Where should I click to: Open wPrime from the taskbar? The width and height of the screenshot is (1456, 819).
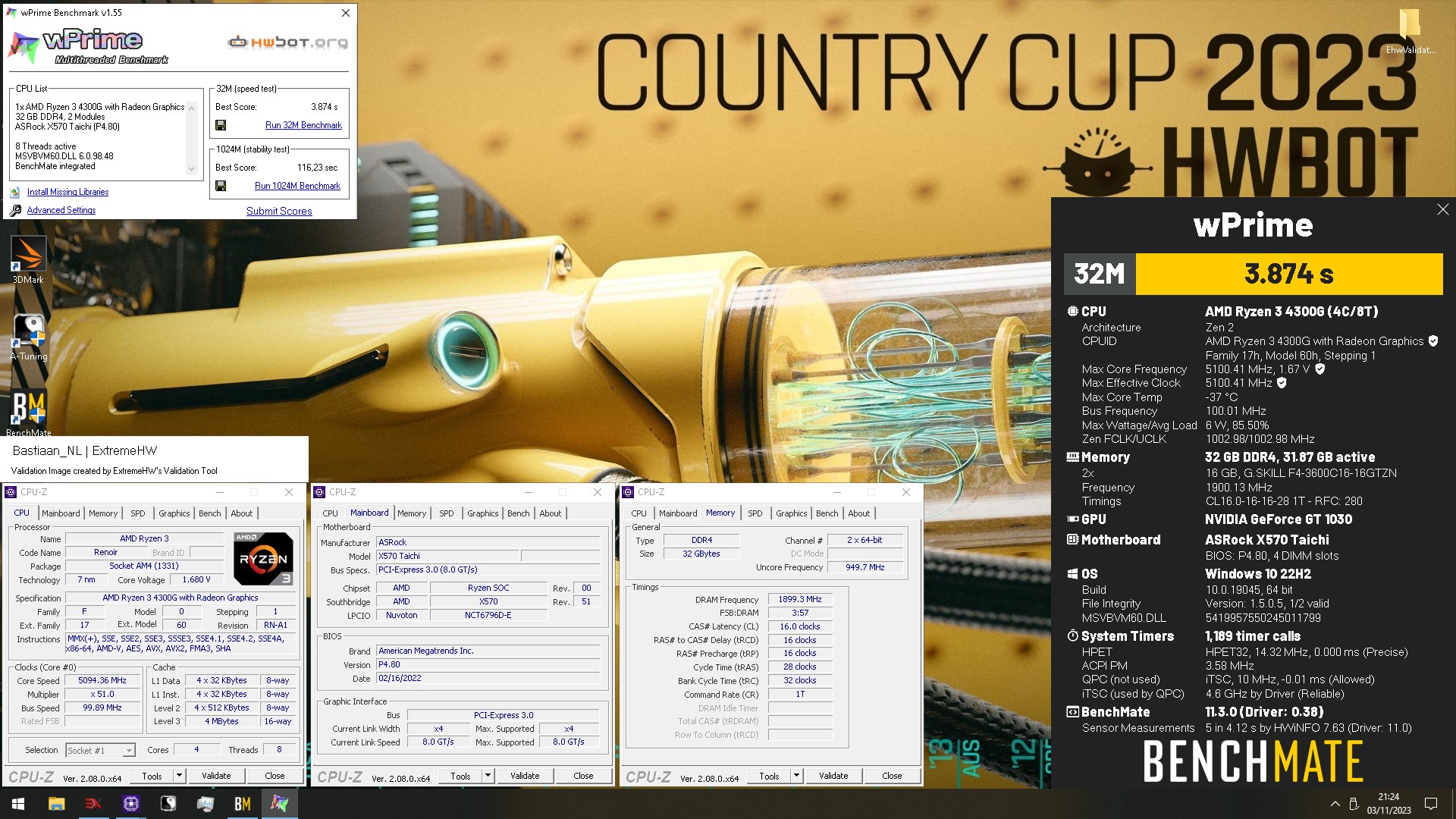[x=279, y=804]
